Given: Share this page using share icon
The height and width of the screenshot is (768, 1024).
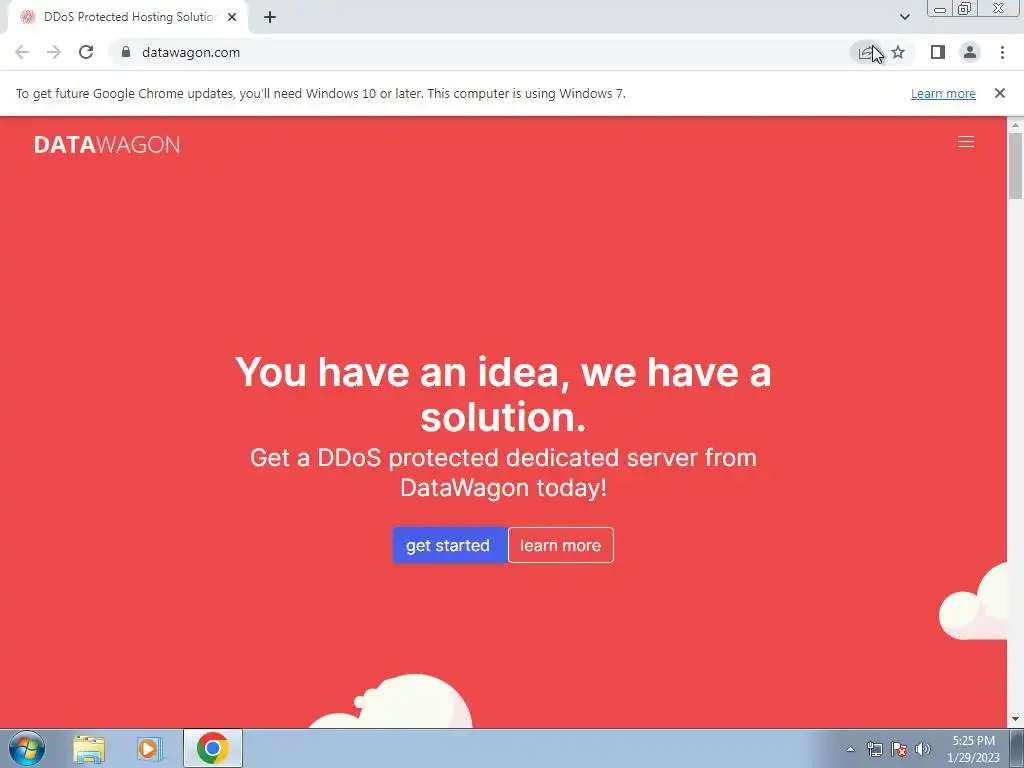Looking at the screenshot, I should click(x=866, y=52).
